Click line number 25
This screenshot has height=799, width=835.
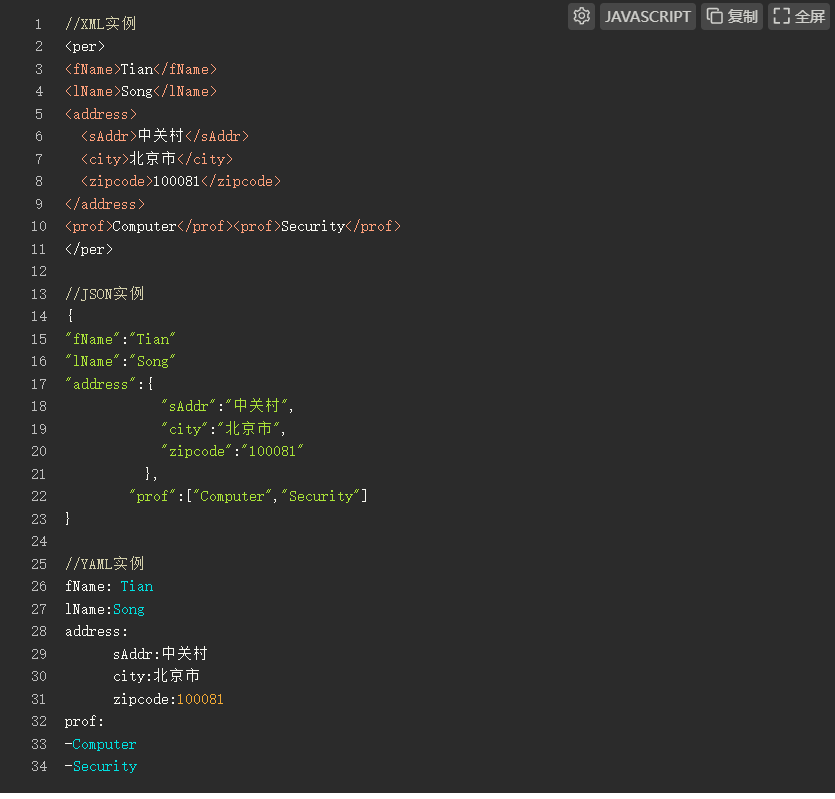click(39, 564)
